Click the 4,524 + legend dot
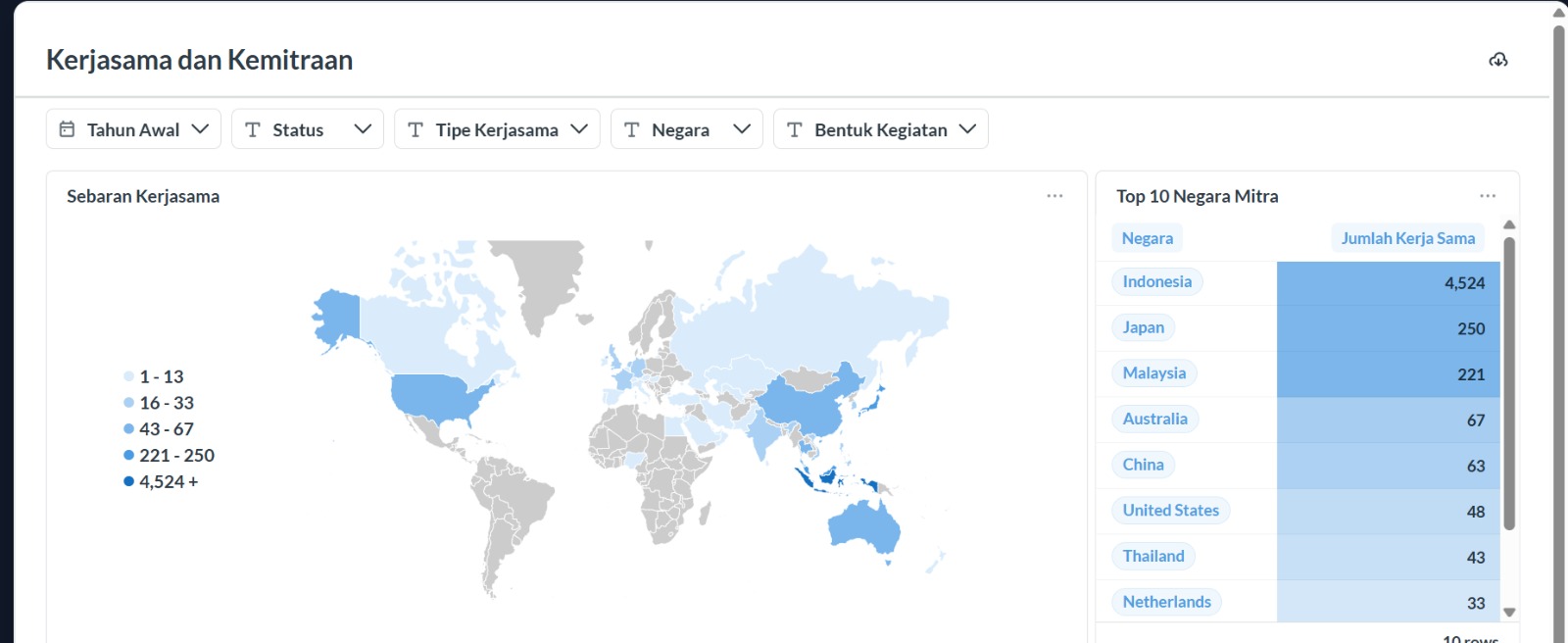 pyautogui.click(x=128, y=481)
